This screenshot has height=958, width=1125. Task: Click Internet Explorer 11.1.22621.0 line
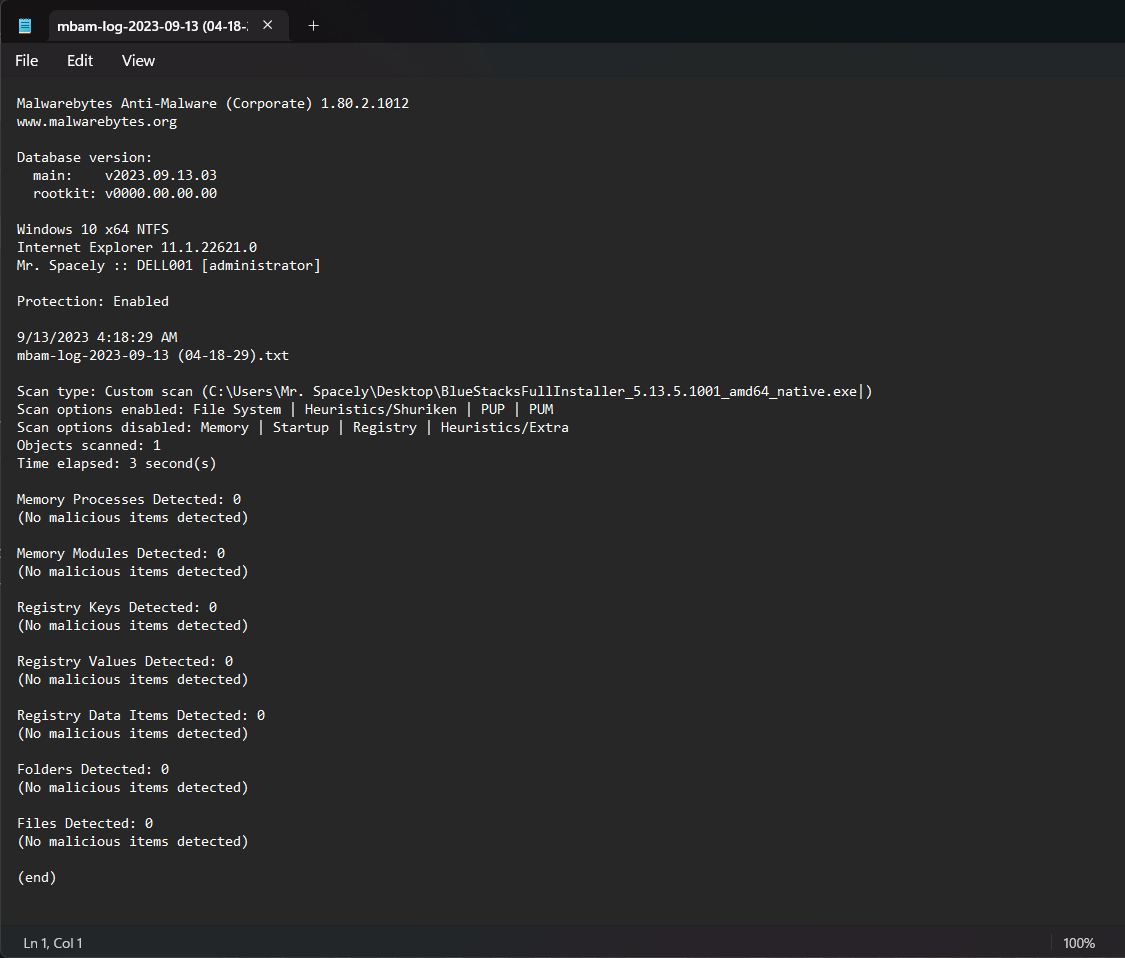(137, 247)
